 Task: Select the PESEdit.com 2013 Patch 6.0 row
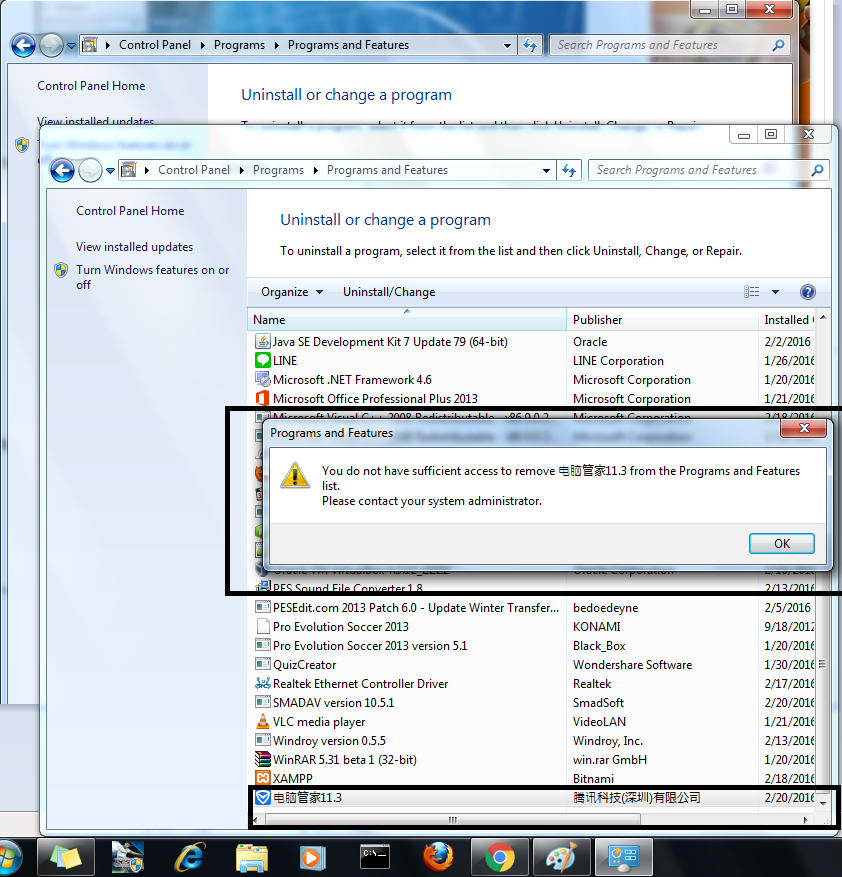tap(531, 607)
